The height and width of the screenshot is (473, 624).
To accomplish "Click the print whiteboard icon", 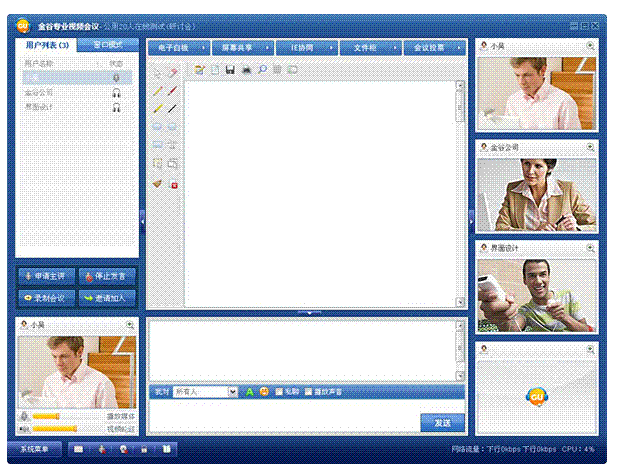I will tap(246, 70).
